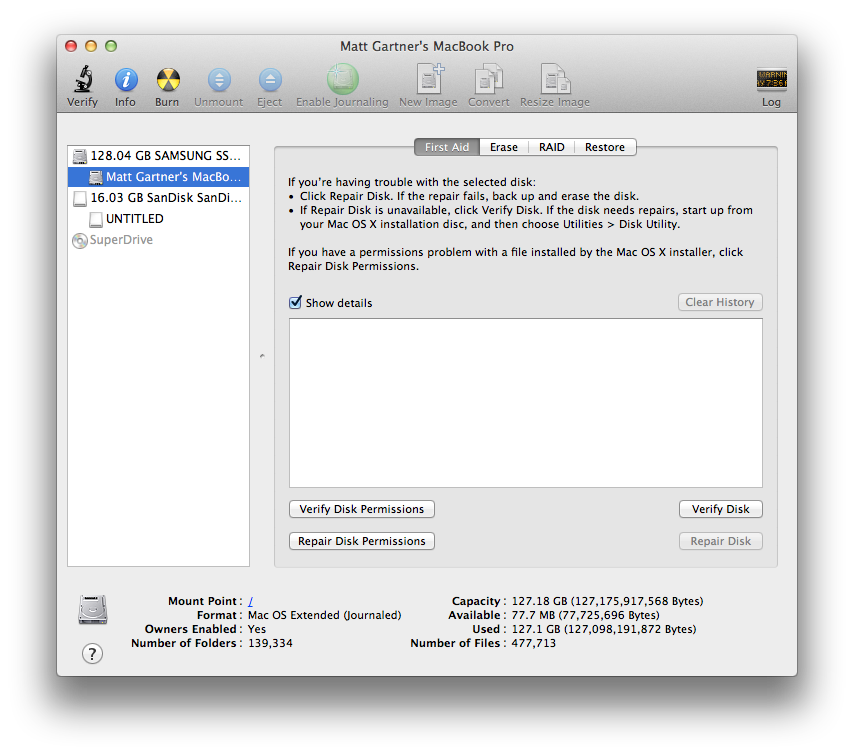Viewport: 854px width, 755px height.
Task: Click the Format value Mac OS Extended (Journaled)
Action: tap(325, 615)
